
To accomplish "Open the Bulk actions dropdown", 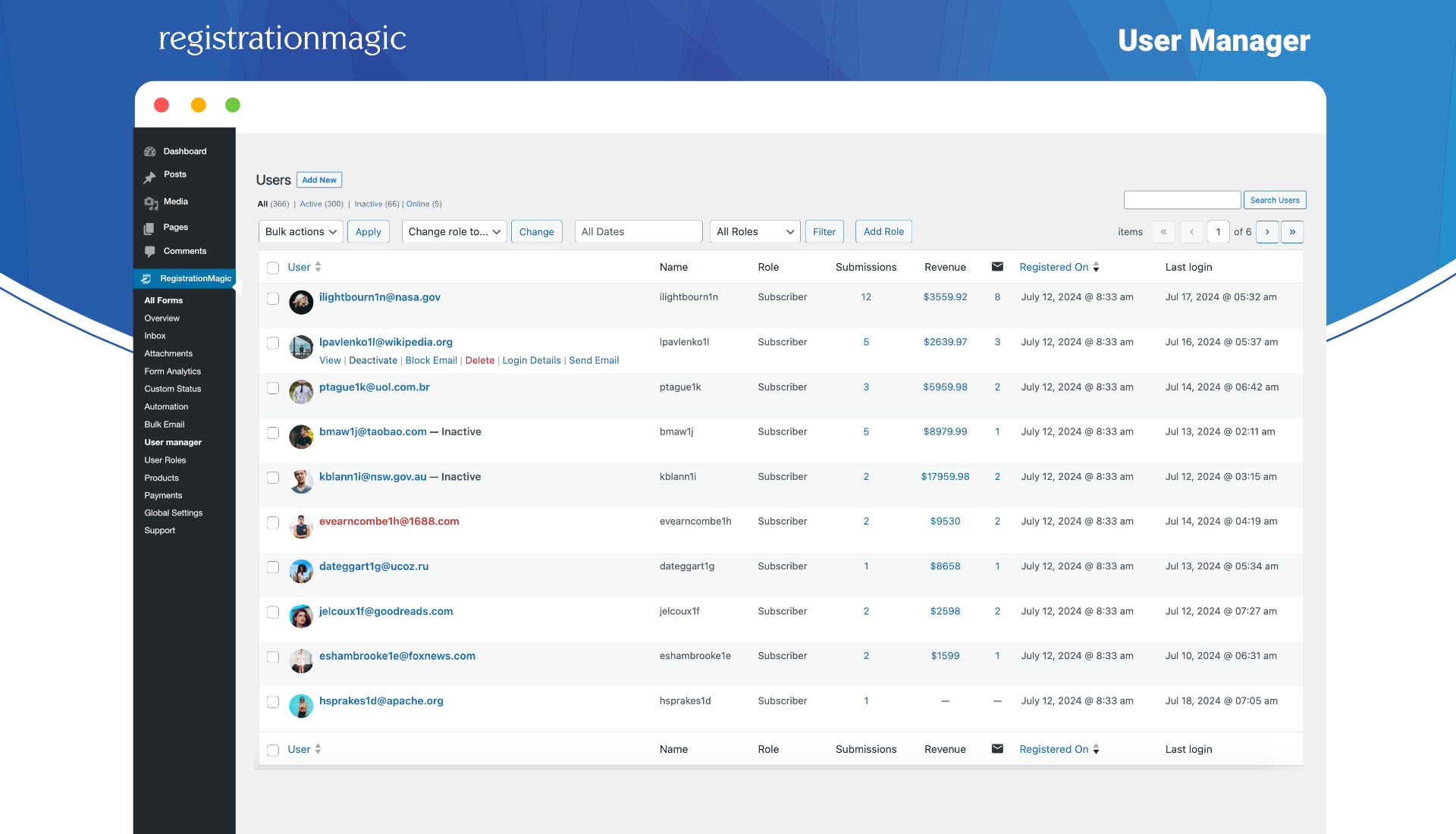I will point(300,232).
